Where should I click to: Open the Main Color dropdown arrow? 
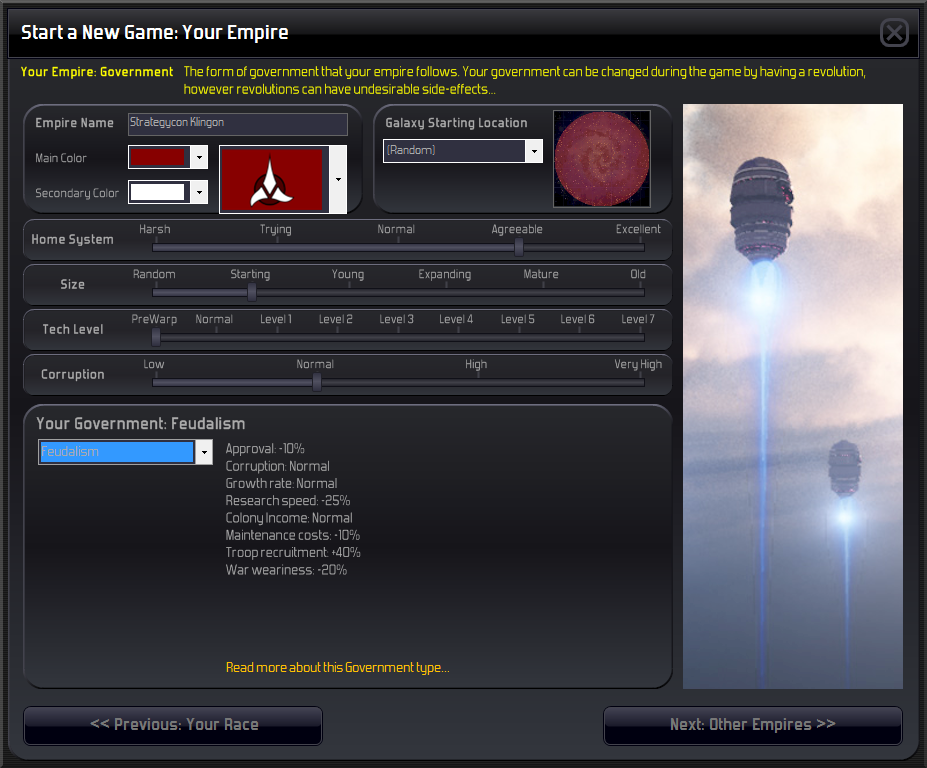coord(199,157)
